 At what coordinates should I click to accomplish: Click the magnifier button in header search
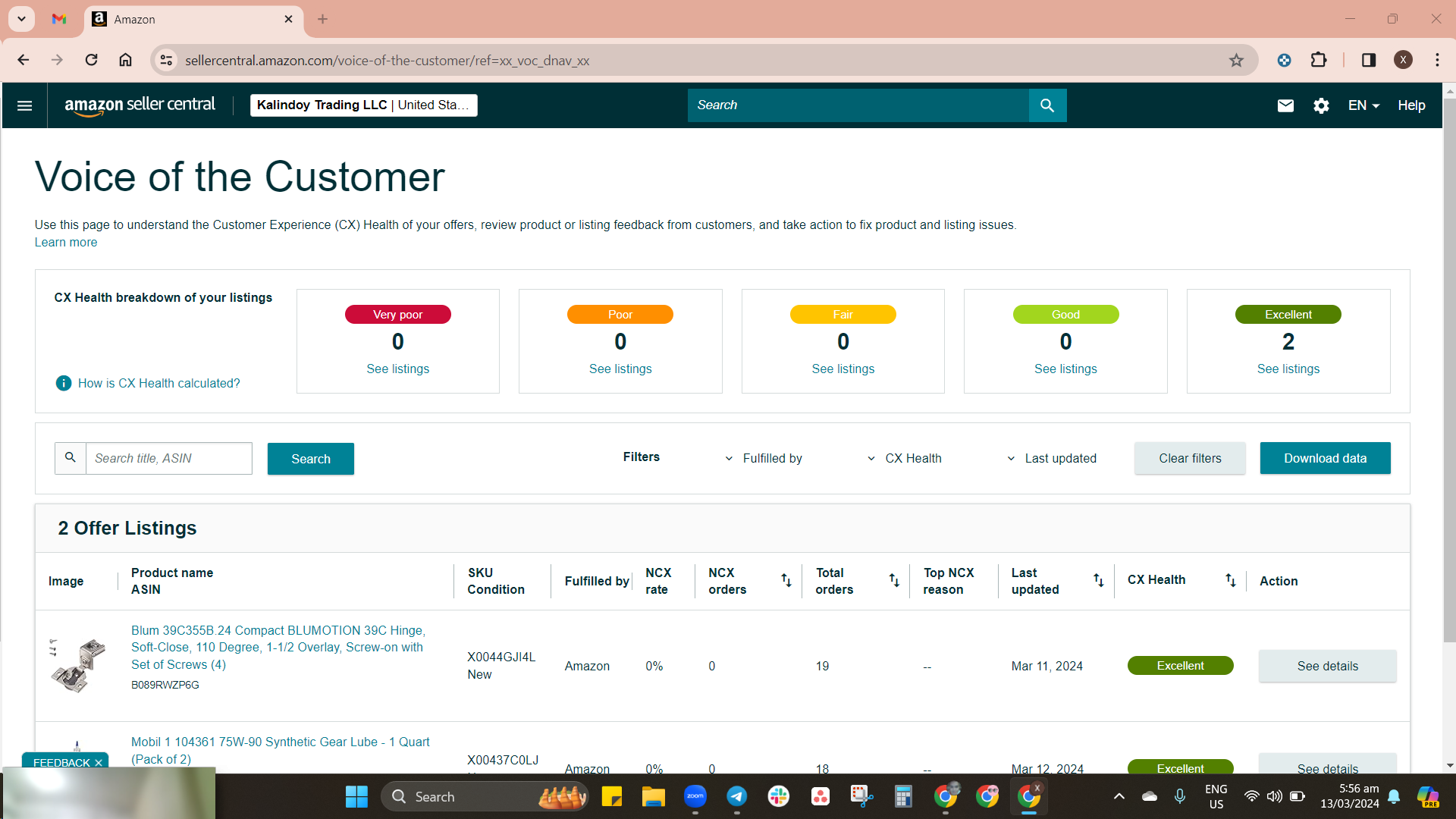click(1047, 105)
